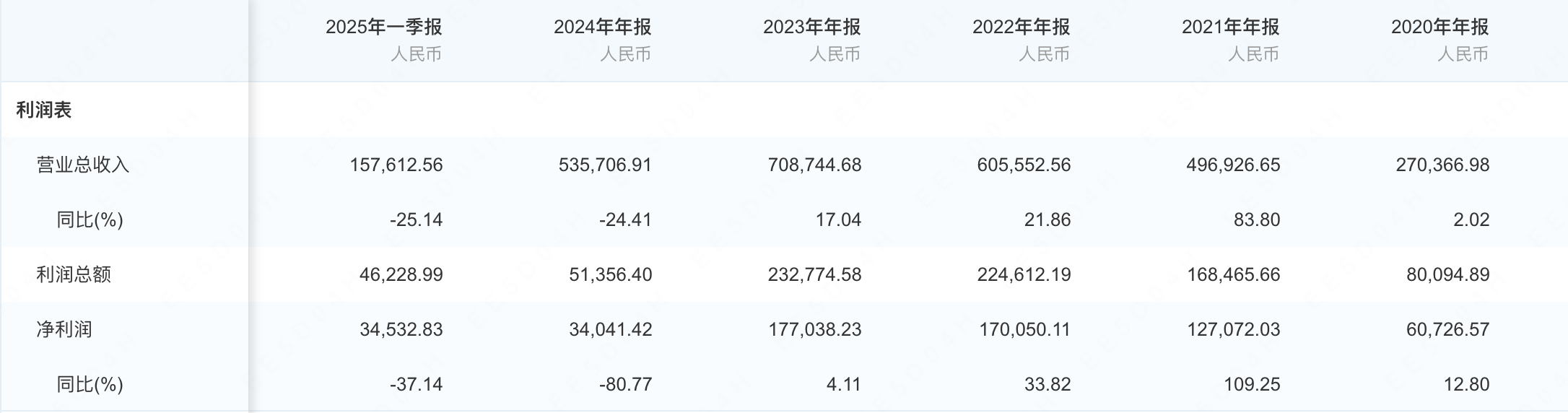Click the 同比(%) label under 净利润
This screenshot has width=1568, height=413.
[90, 385]
